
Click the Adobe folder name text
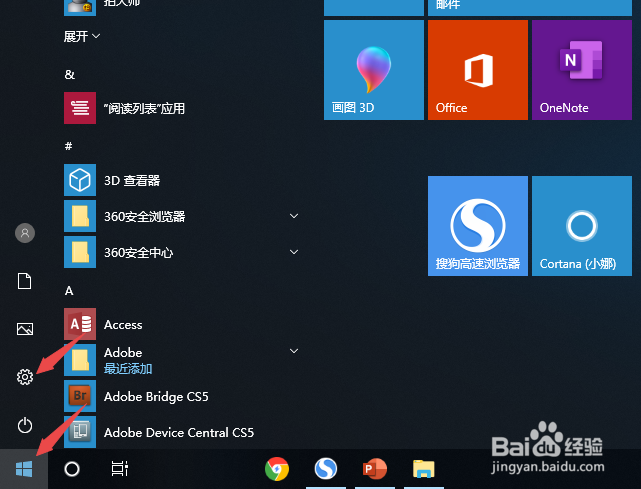123,352
